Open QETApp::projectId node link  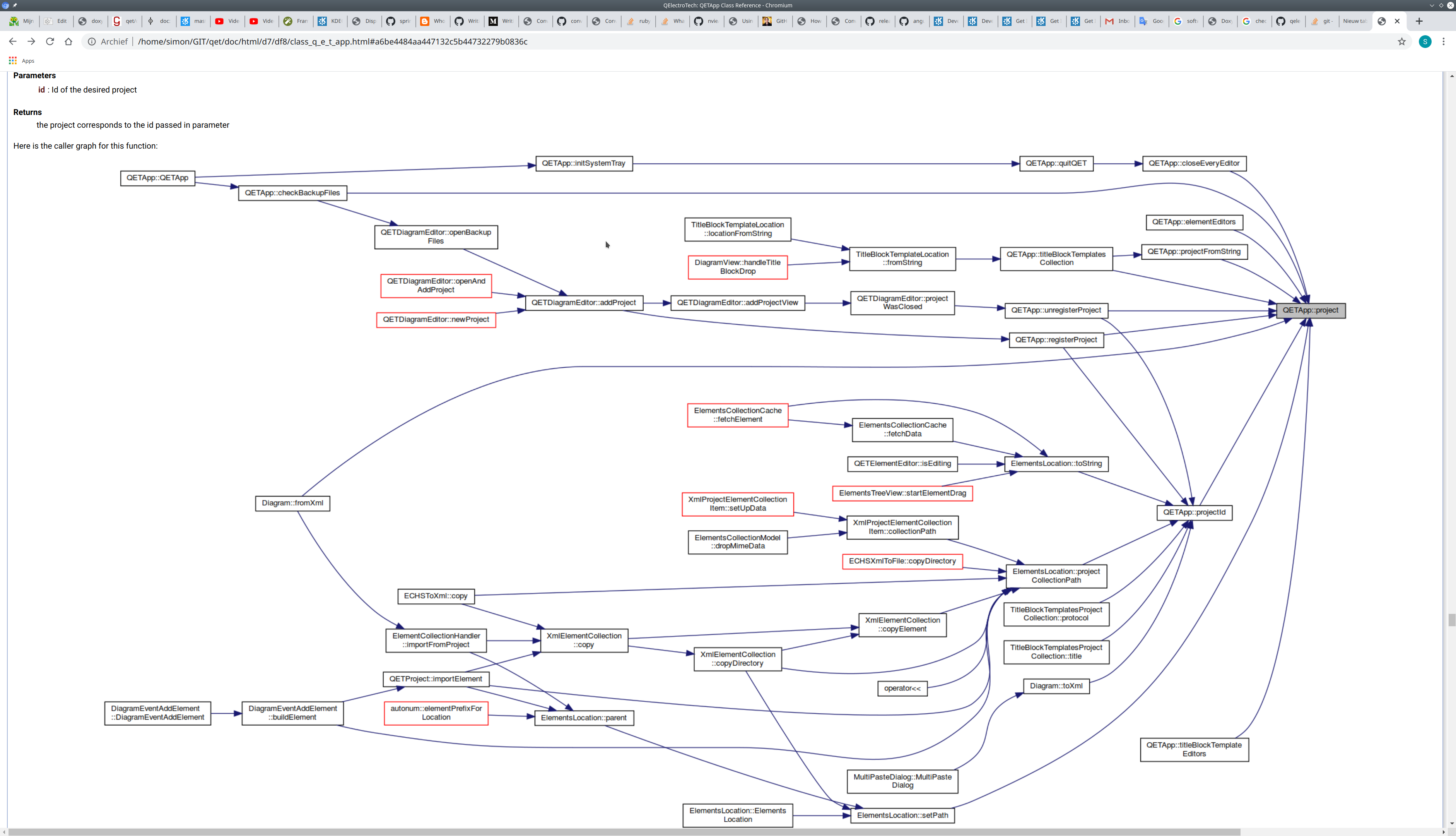point(1194,512)
